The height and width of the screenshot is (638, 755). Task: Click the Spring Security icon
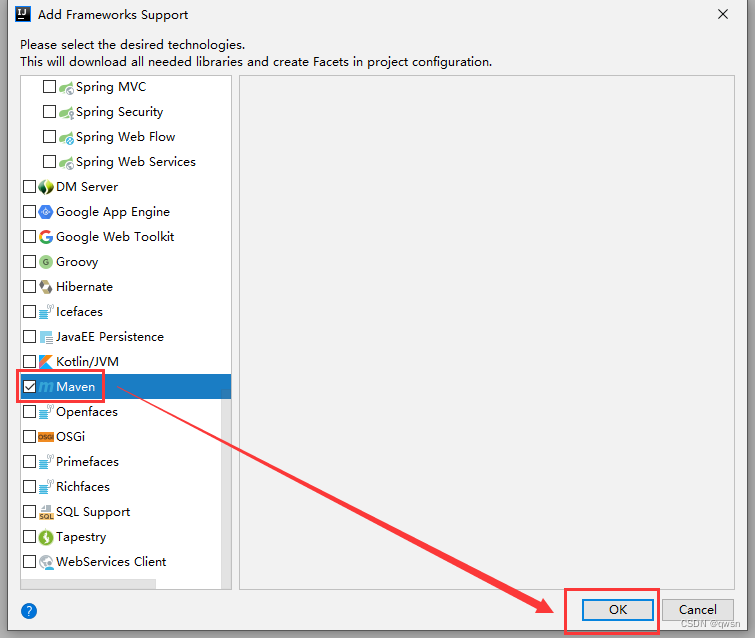pyautogui.click(x=66, y=112)
